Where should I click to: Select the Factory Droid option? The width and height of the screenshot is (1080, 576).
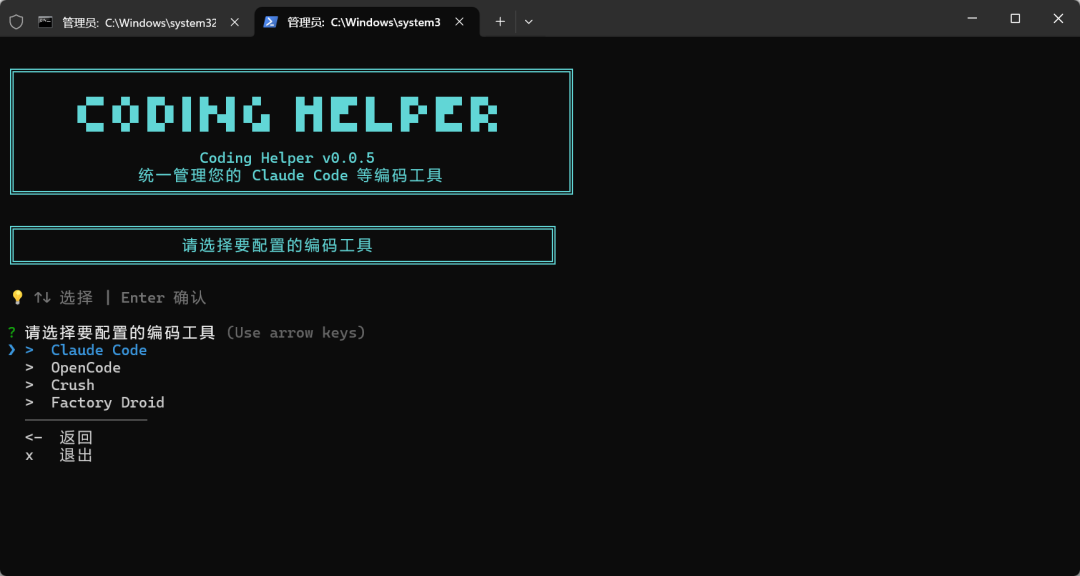107,402
